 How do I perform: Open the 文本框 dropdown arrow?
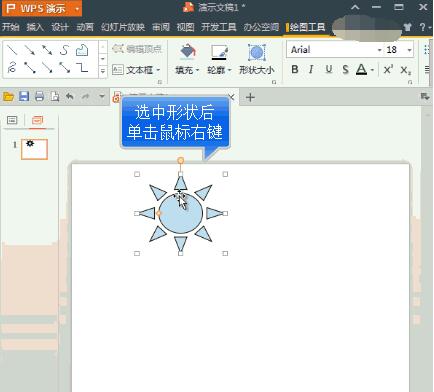[x=158, y=70]
